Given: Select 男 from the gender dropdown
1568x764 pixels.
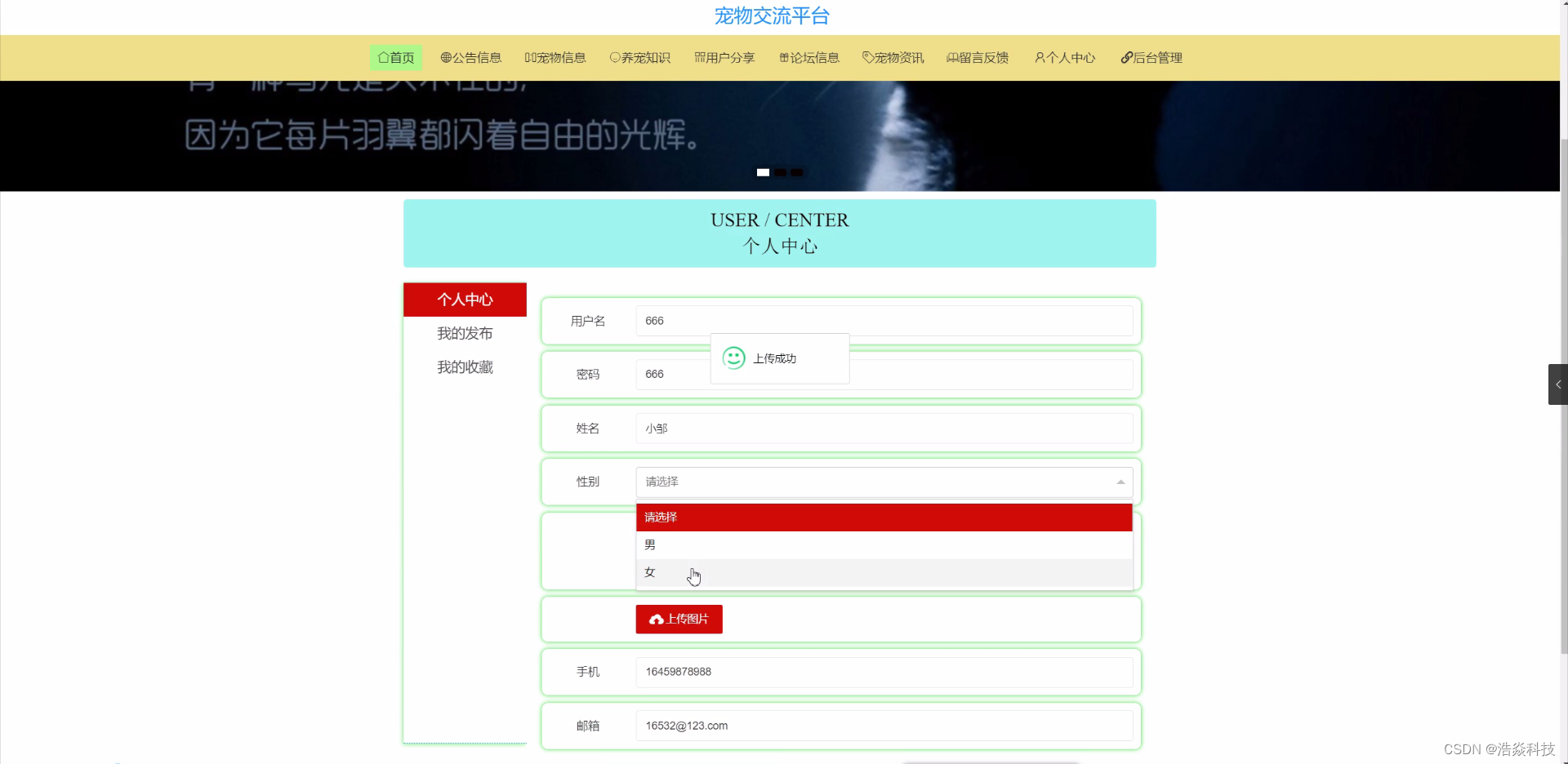Looking at the screenshot, I should click(x=884, y=544).
